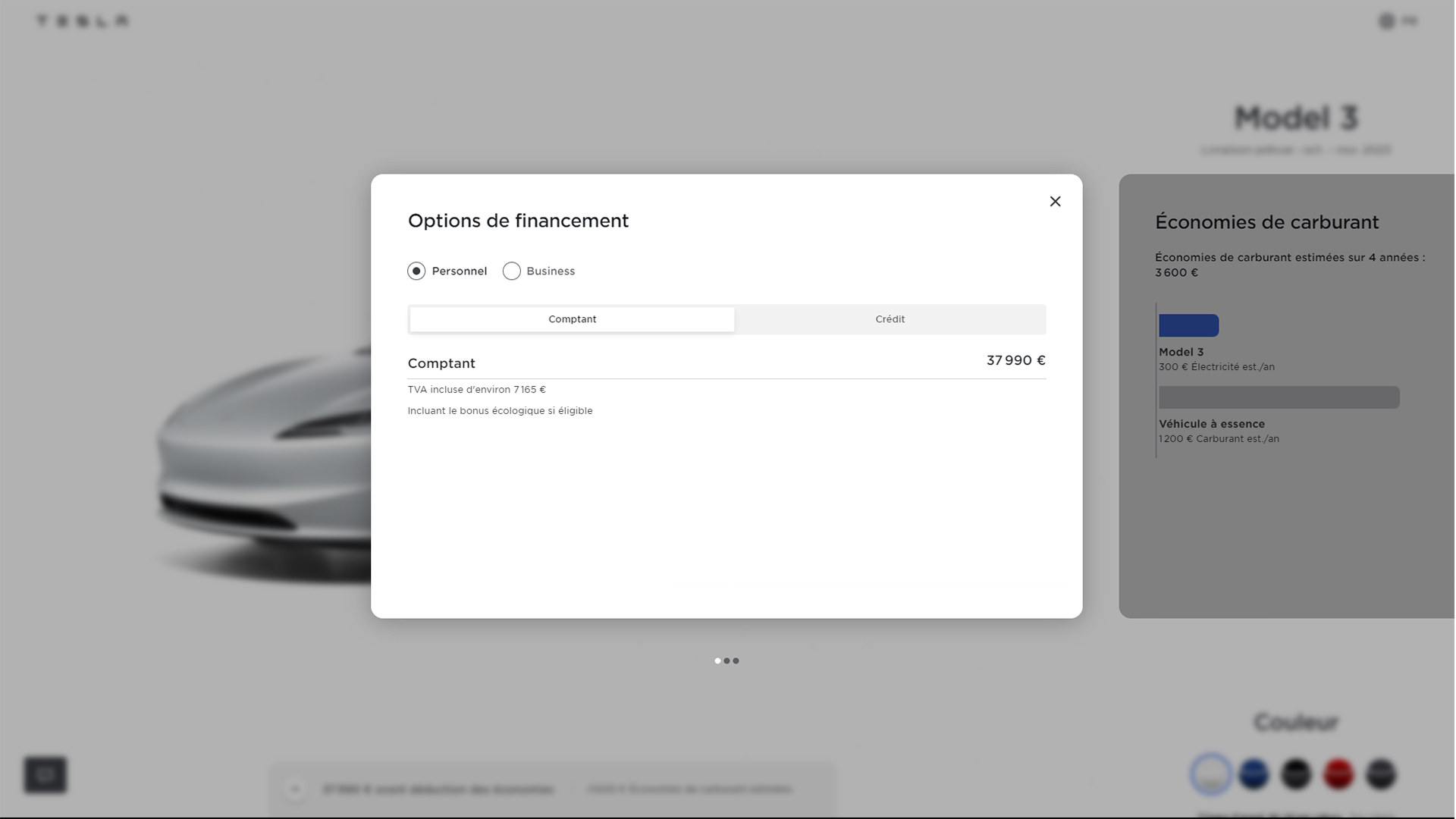
Task: Choose the blue paint color swatch
Action: [1254, 774]
